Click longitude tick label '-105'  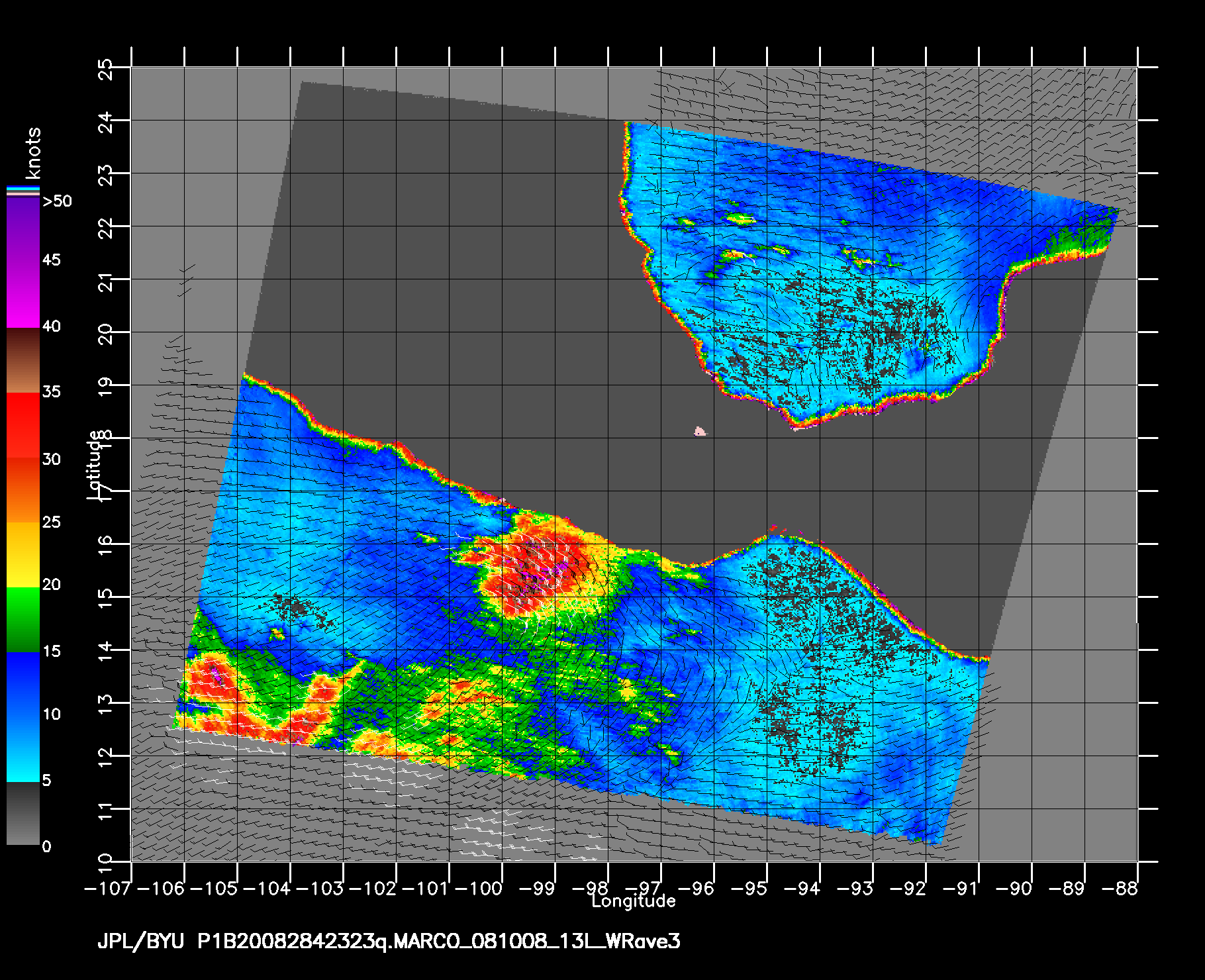coord(215,888)
